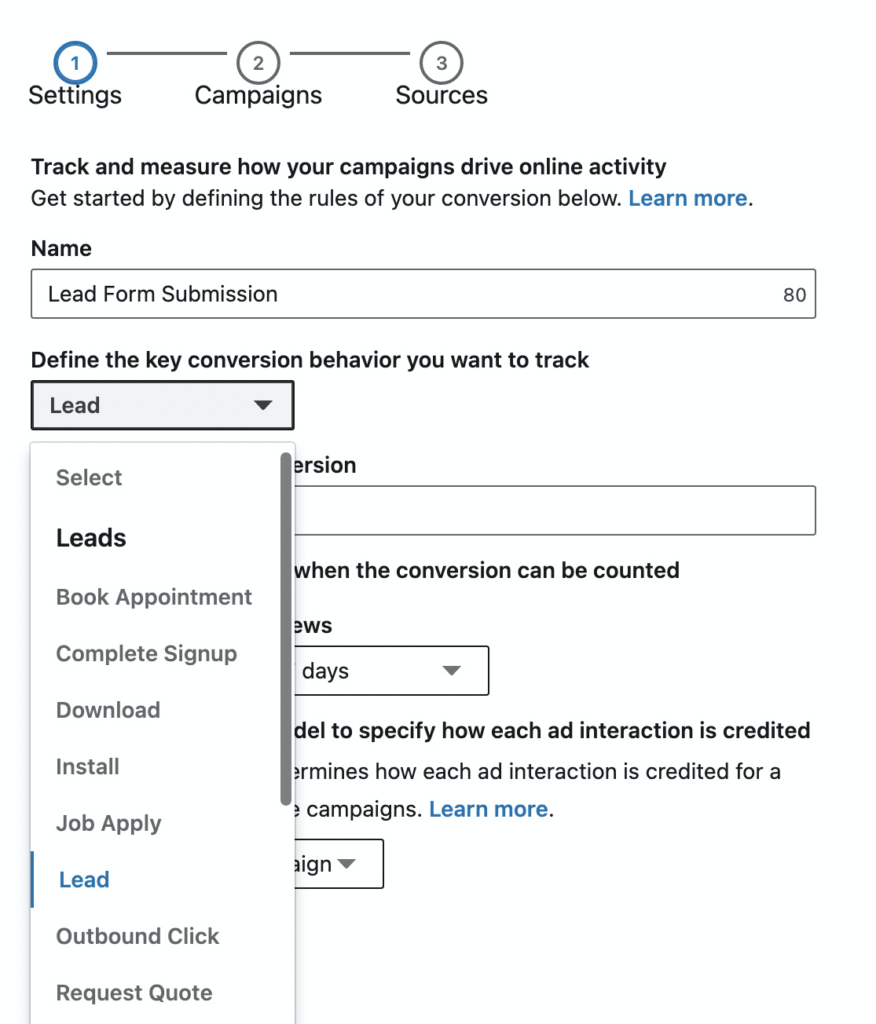Go to step 3 Sources
This screenshot has width=876, height=1024.
point(442,63)
